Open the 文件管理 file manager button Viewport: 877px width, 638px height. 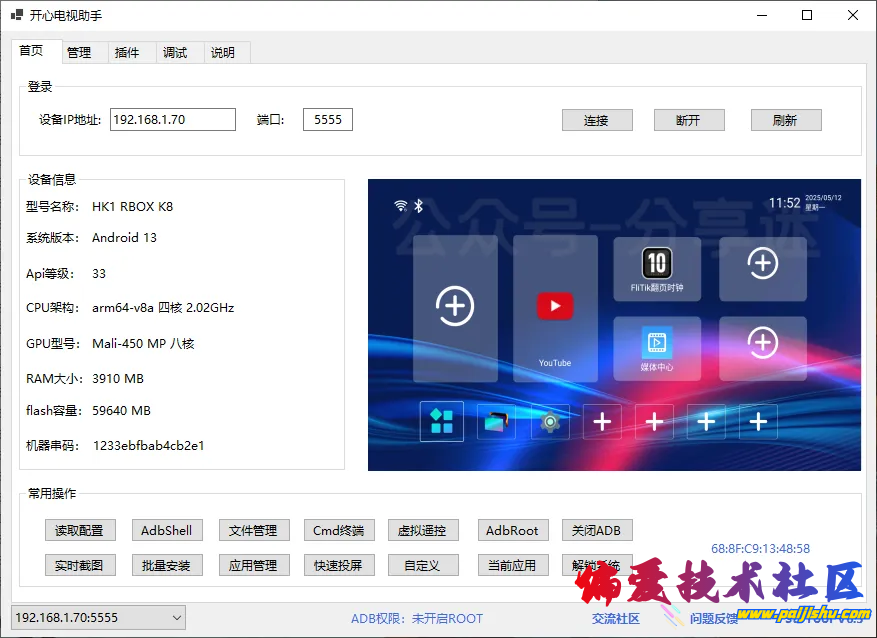pos(253,531)
